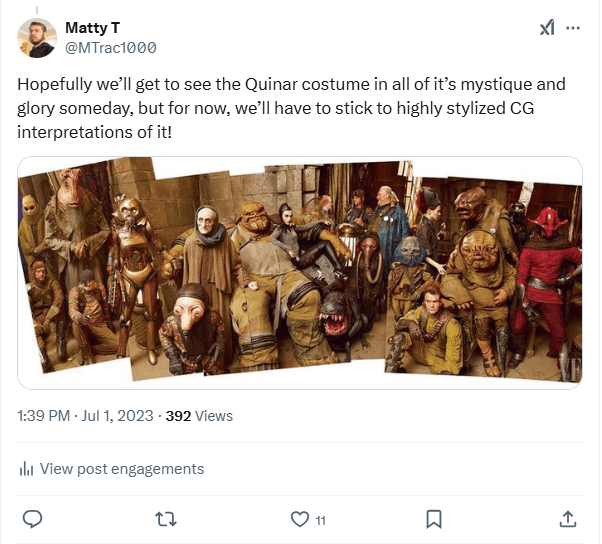The image size is (602, 544).
Task: Bookmark this post
Action: click(434, 519)
